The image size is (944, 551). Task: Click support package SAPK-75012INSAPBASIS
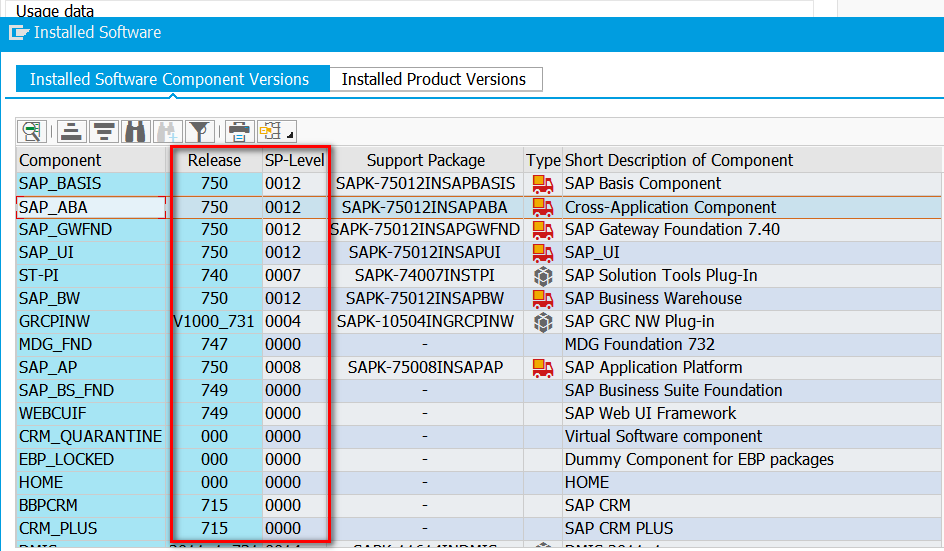pyautogui.click(x=426, y=184)
